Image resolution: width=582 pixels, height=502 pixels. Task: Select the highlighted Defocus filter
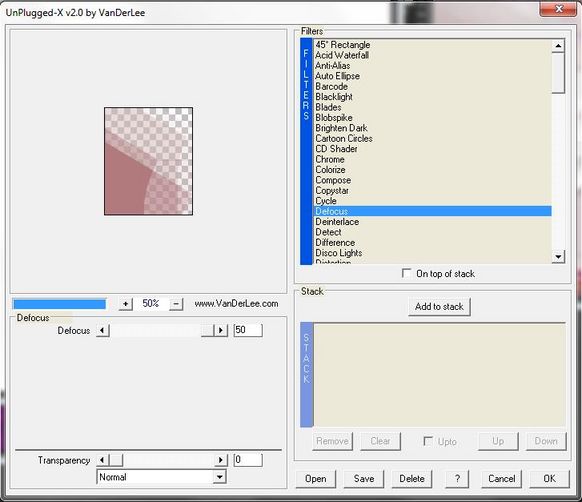coord(432,211)
